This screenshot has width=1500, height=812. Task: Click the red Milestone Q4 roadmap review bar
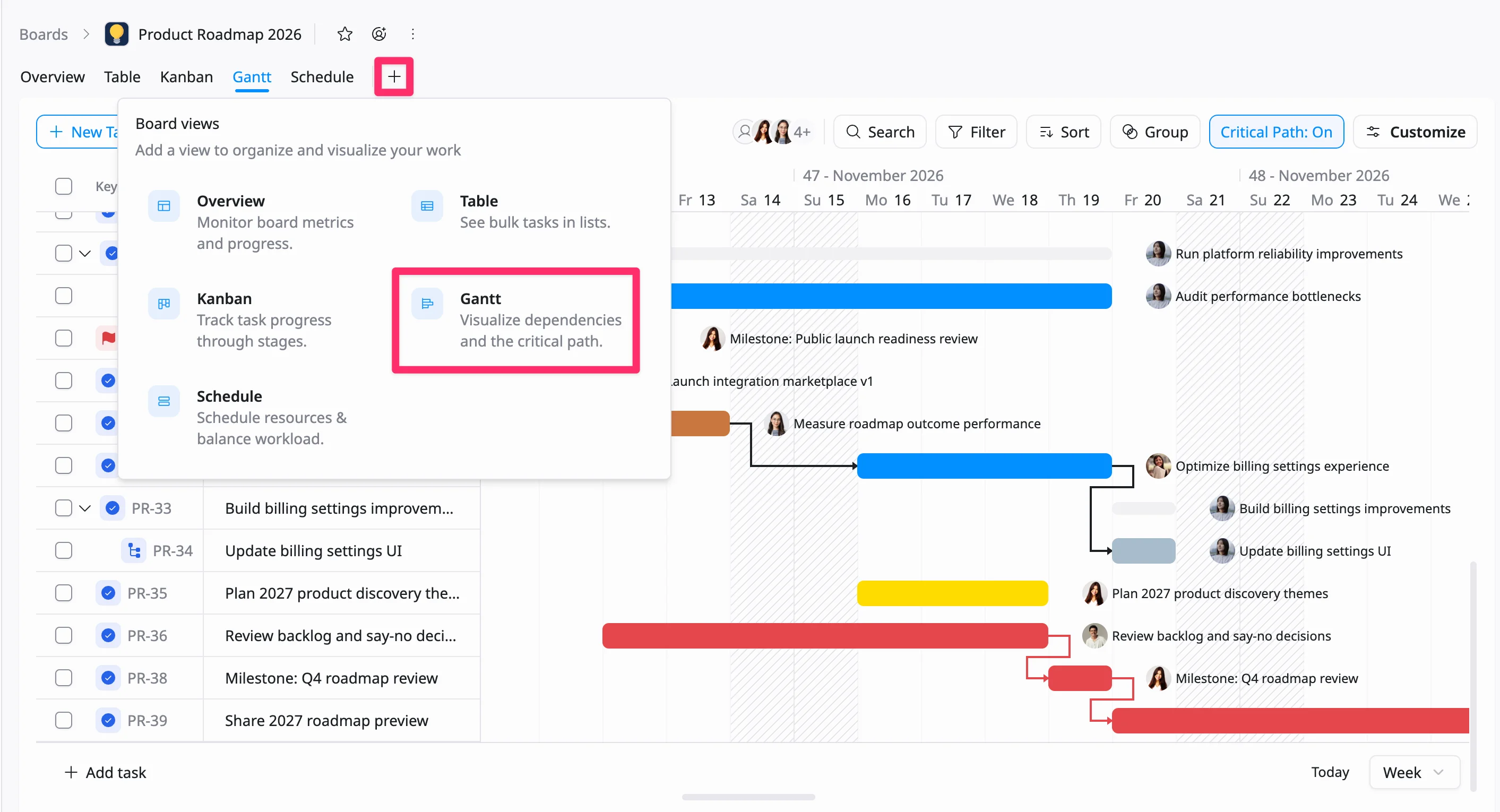[x=1080, y=678]
